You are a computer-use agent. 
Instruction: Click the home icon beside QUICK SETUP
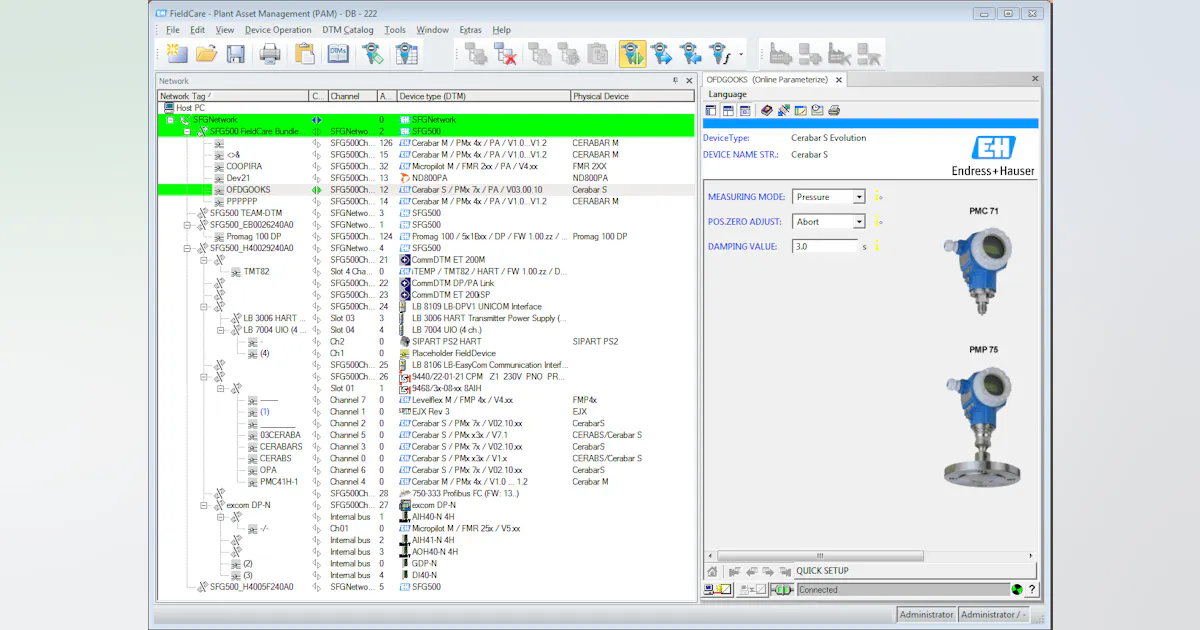pyautogui.click(x=712, y=571)
